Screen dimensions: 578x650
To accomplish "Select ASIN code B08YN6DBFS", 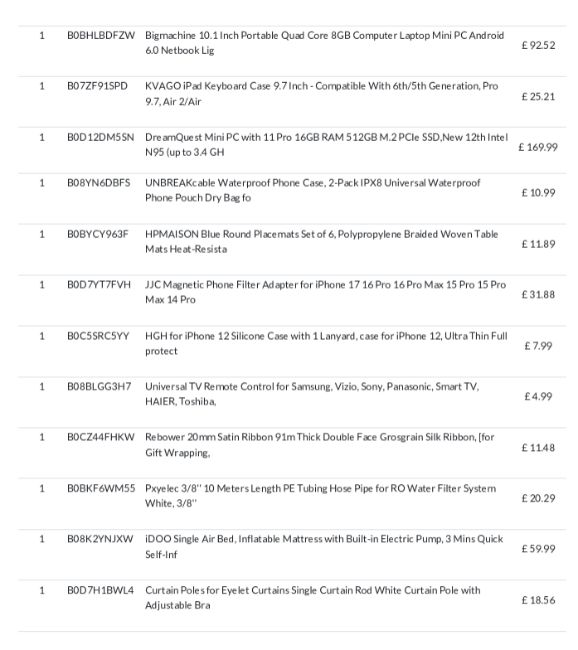I will [x=99, y=183].
